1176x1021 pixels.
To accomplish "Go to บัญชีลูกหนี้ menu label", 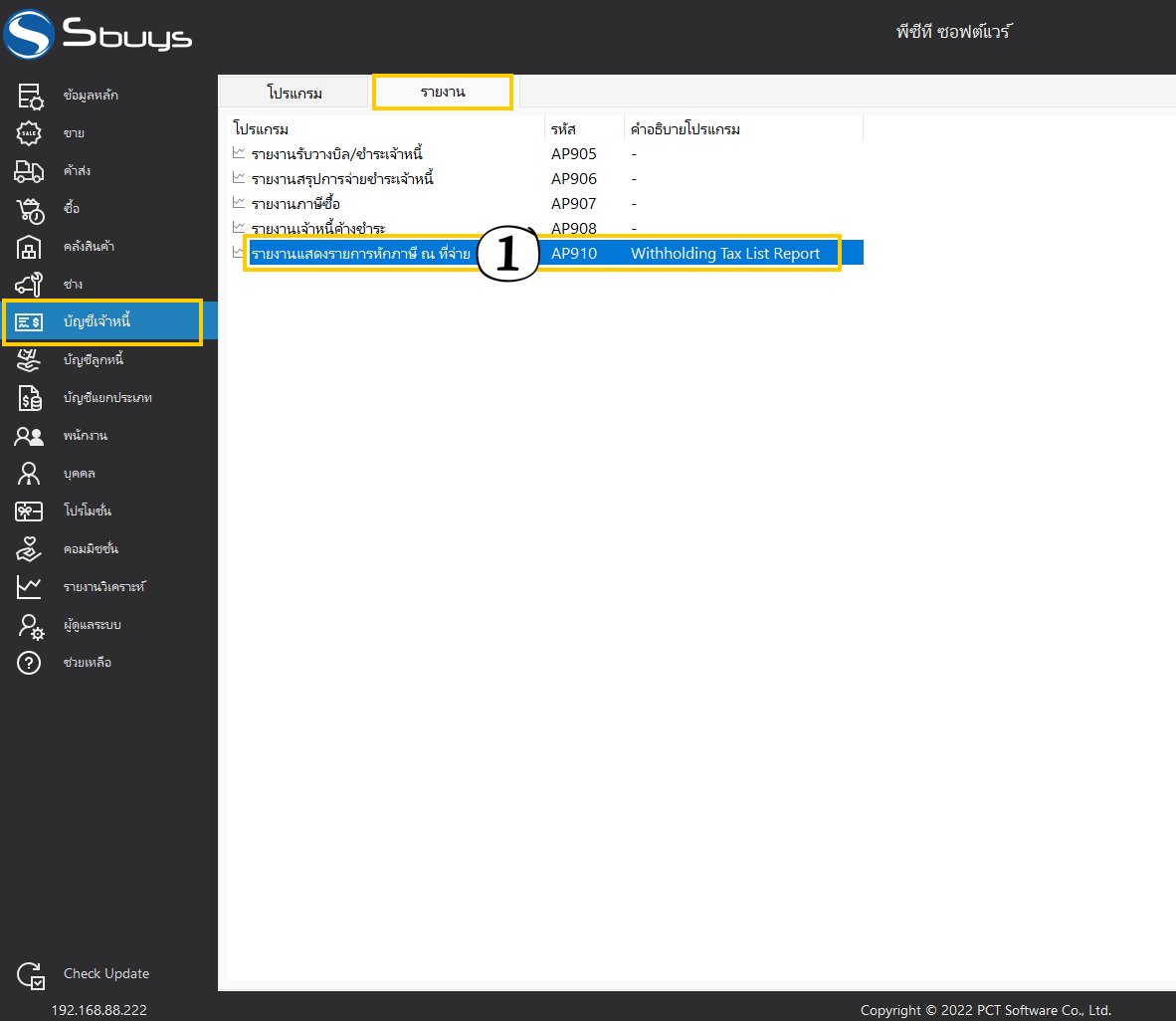I will coord(93,359).
